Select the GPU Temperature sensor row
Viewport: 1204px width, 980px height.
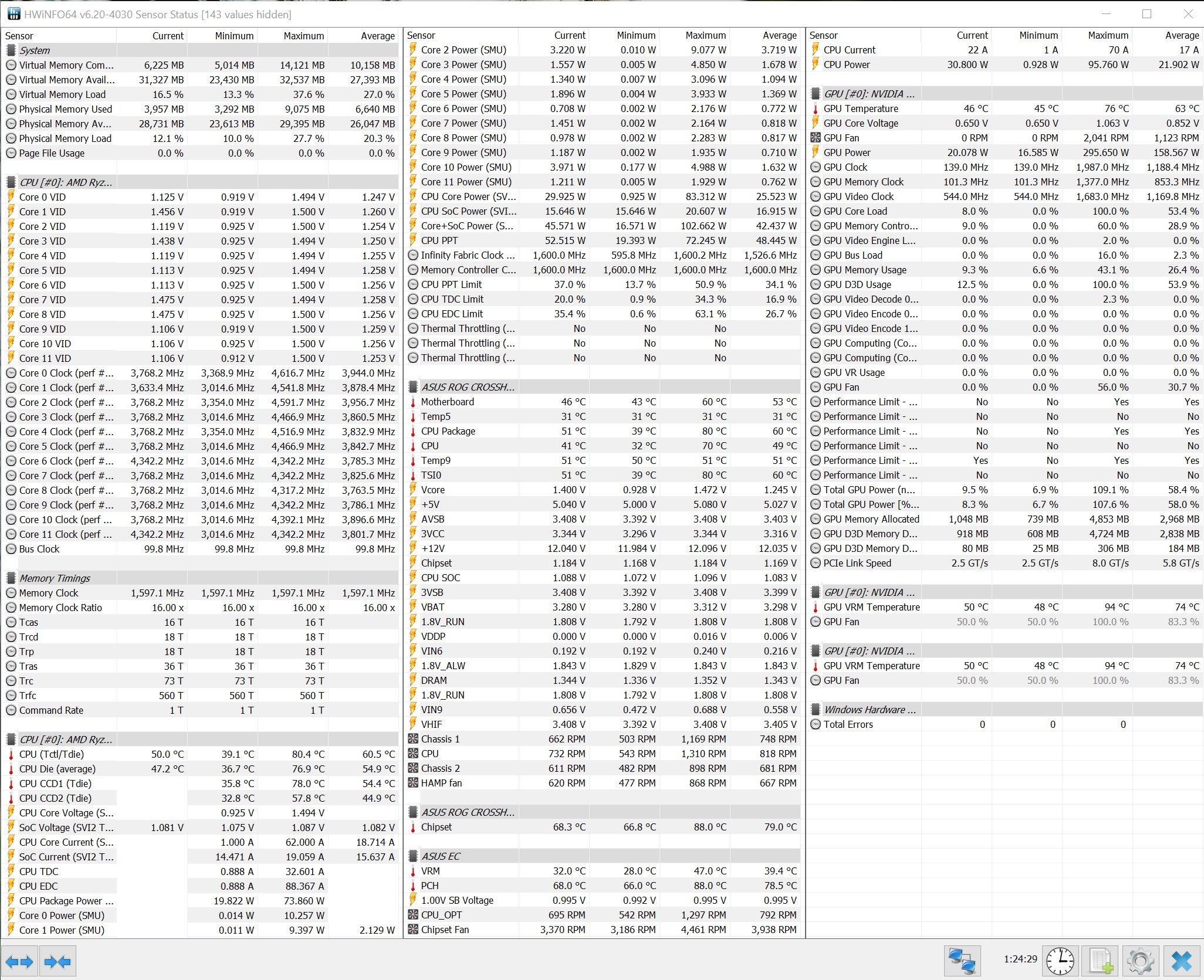coord(860,108)
